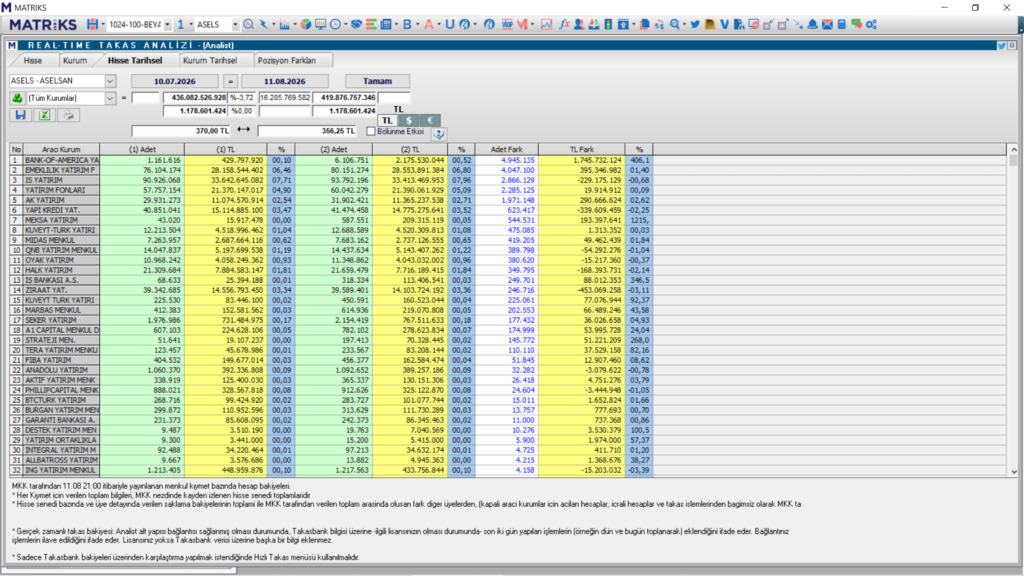The width and height of the screenshot is (1024, 576).
Task: Click the swap arrow between the prices
Action: (x=244, y=130)
